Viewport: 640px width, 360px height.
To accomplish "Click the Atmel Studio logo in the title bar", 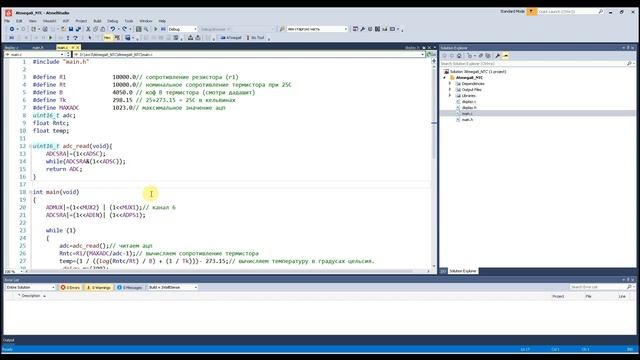I will (9, 13).
